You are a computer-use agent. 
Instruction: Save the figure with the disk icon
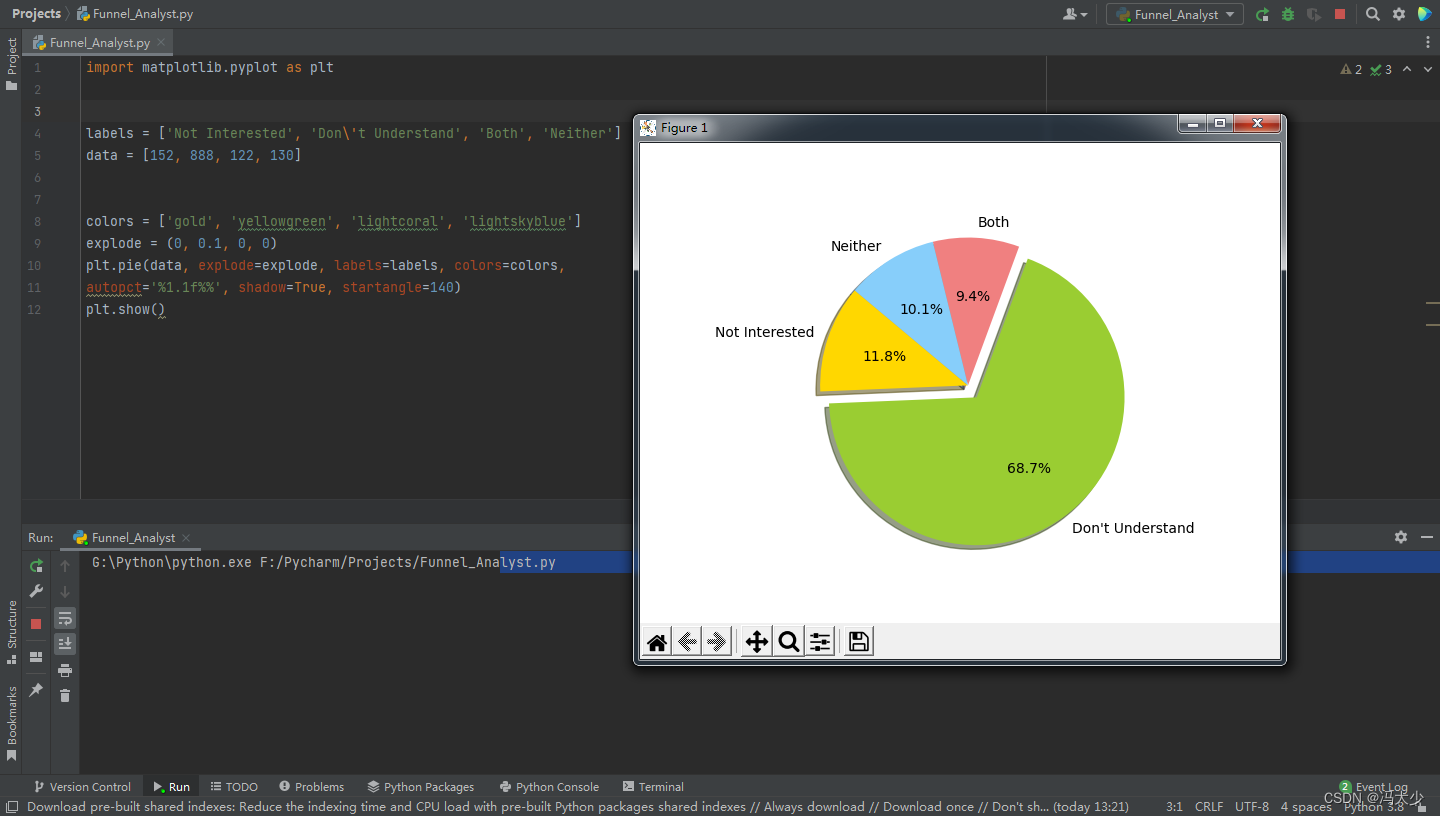click(x=858, y=642)
